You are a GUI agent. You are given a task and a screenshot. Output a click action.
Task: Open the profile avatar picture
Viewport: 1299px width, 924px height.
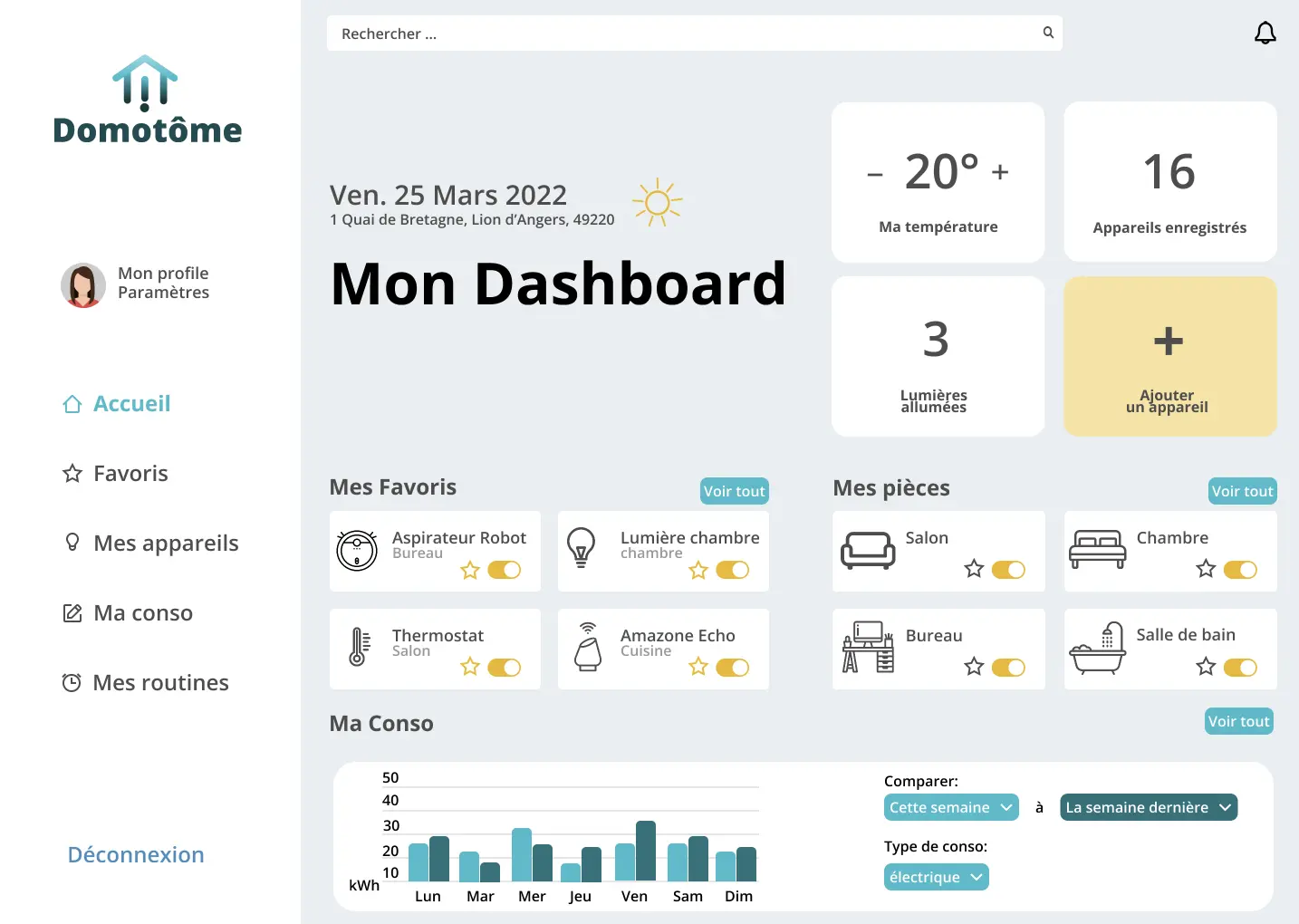point(83,285)
